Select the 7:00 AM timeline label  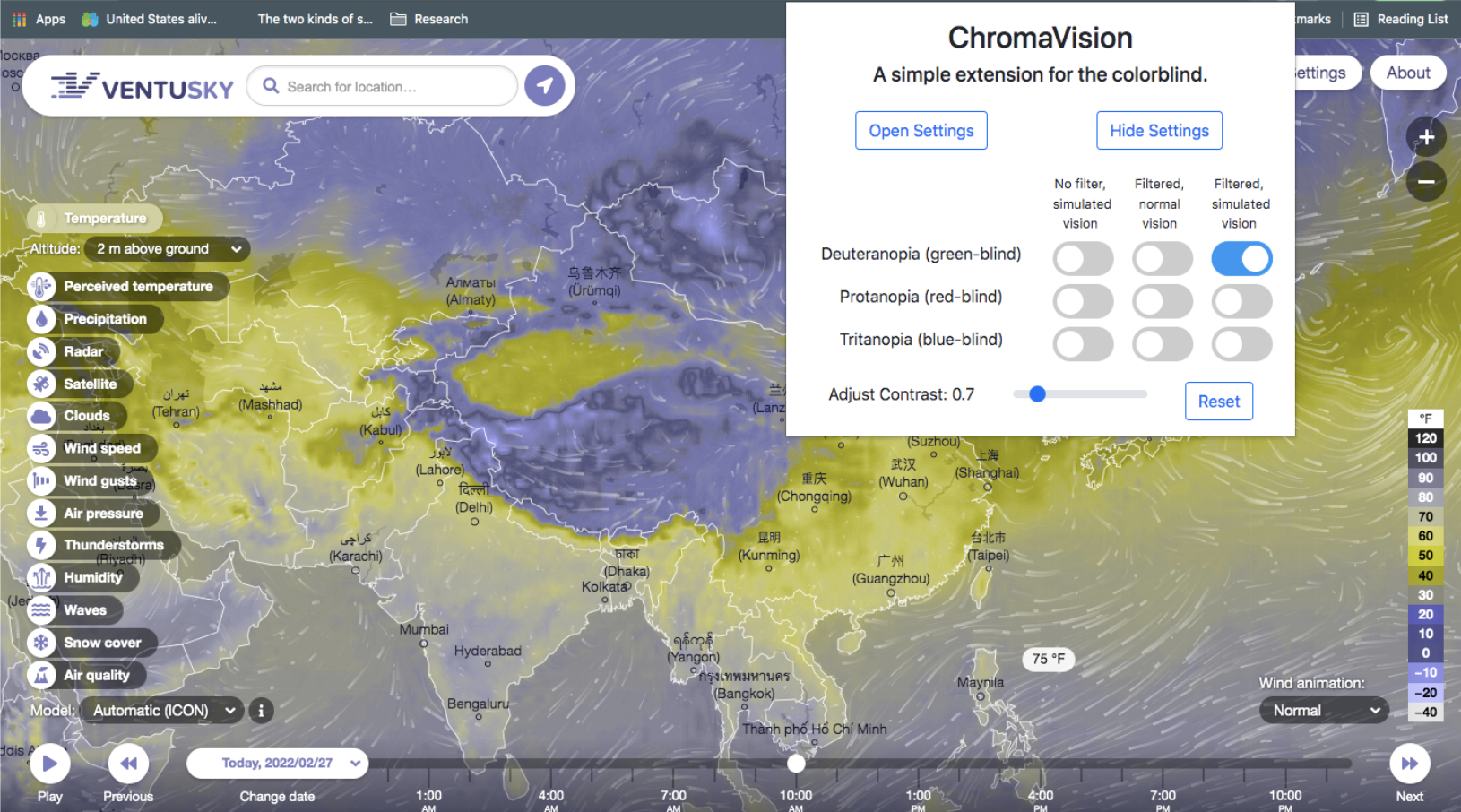pyautogui.click(x=673, y=799)
